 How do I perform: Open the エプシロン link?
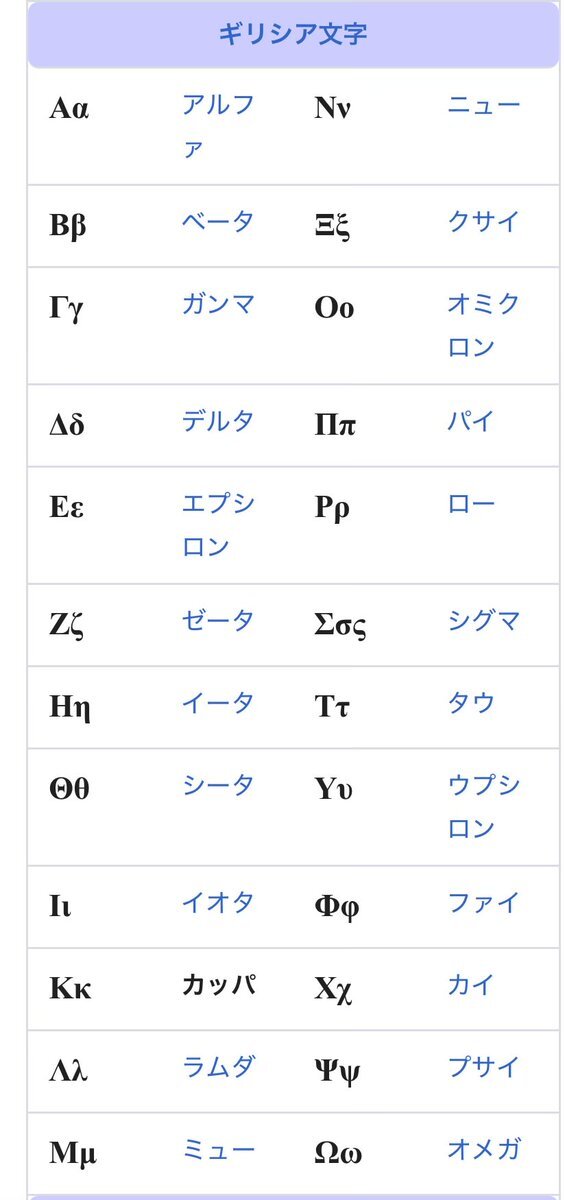[218, 525]
